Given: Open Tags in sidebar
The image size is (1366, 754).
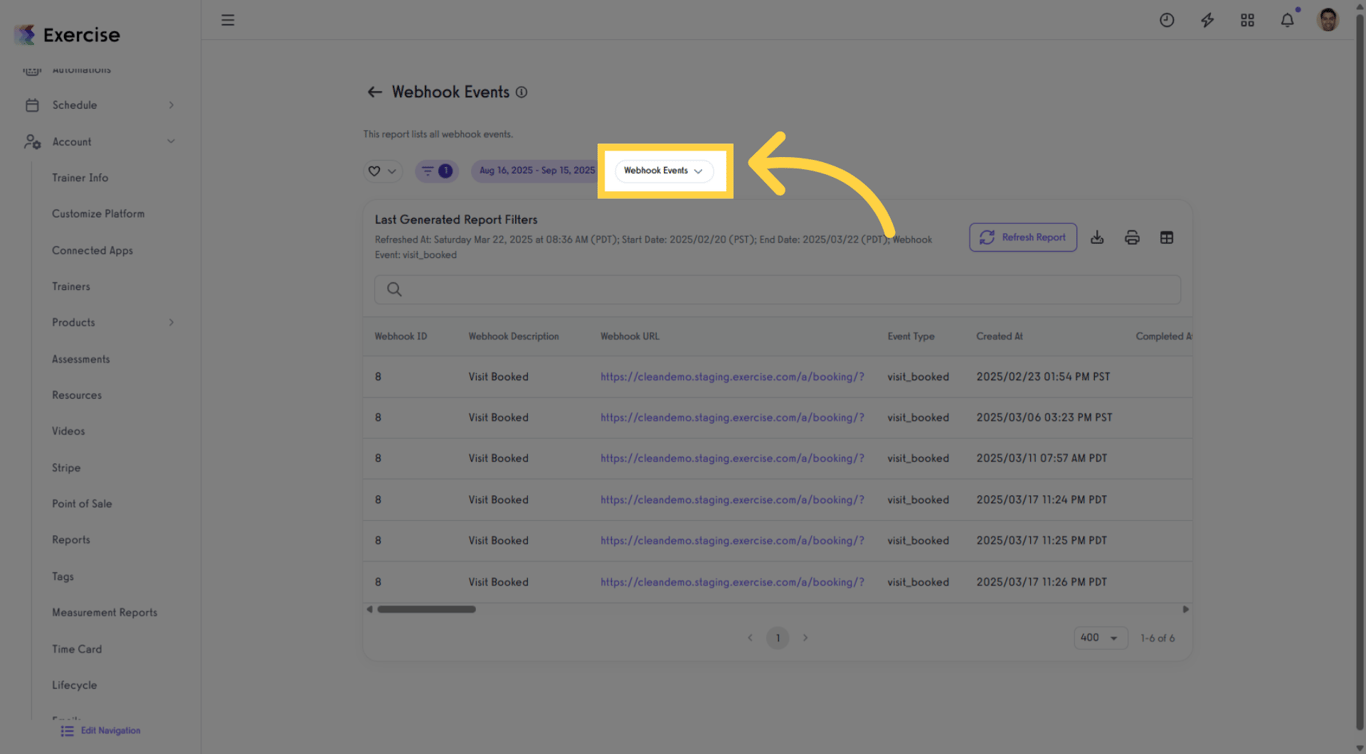Looking at the screenshot, I should click(63, 577).
